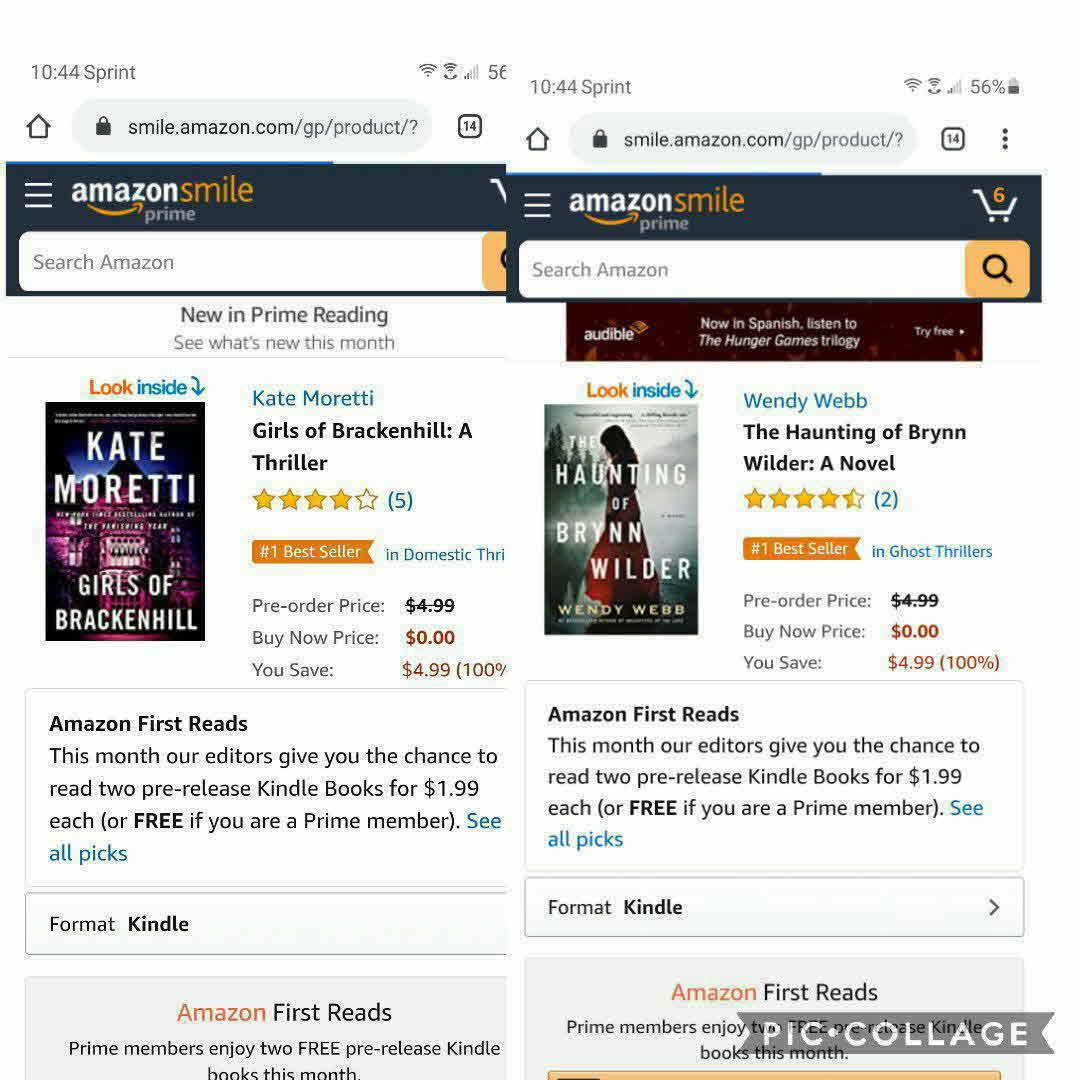Tap the home icon in right browser bar
This screenshot has width=1080, height=1080.
coord(537,139)
